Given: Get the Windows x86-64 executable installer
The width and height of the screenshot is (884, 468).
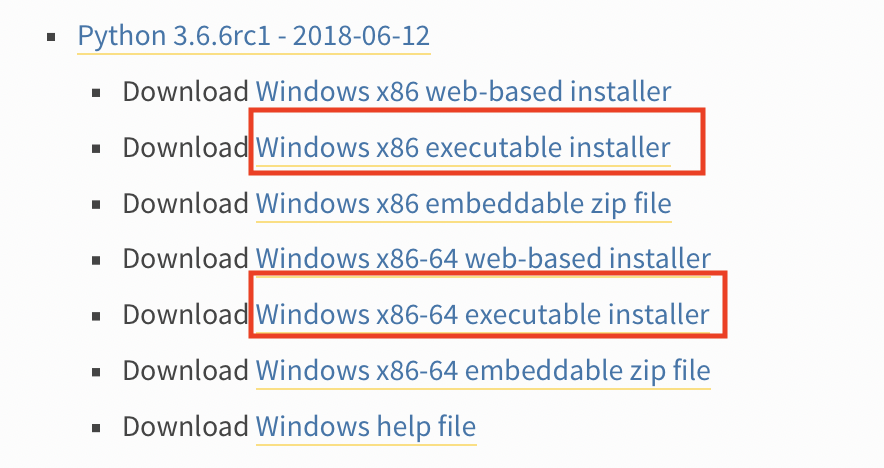Looking at the screenshot, I should coord(483,314).
